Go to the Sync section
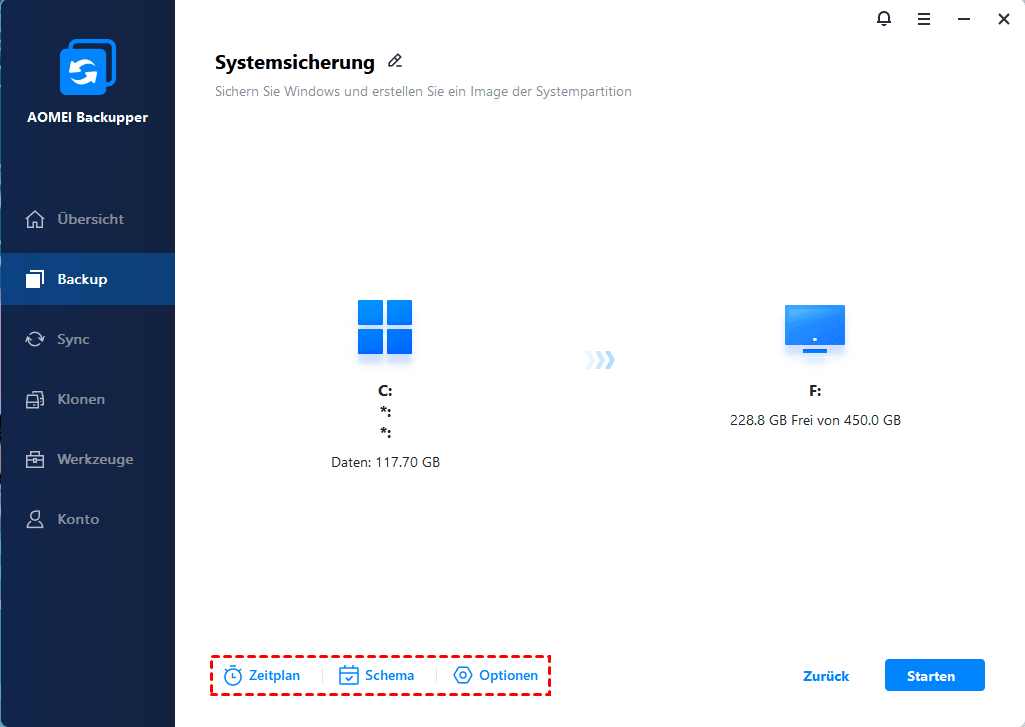Viewport: 1025px width, 727px height. tap(88, 339)
